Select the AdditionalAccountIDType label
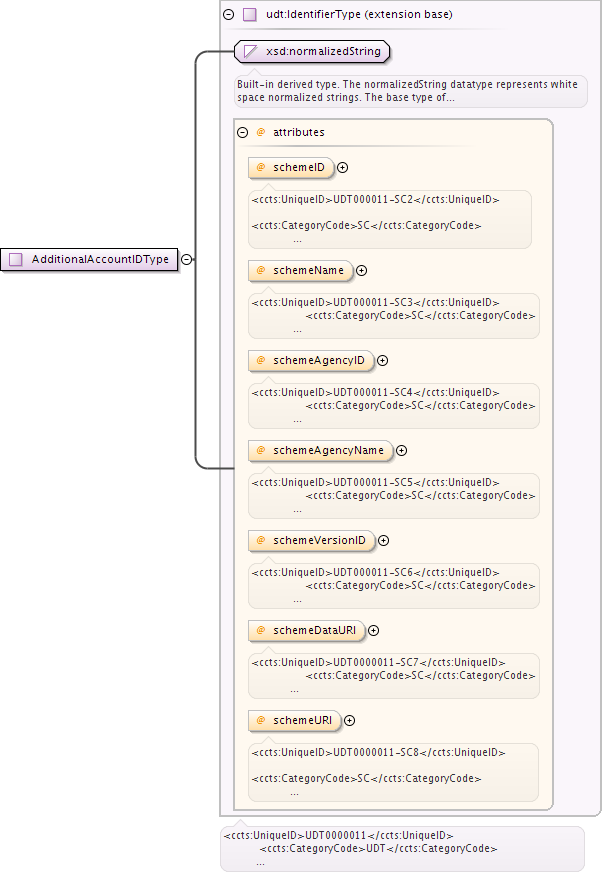This screenshot has width=603, height=875. tap(100, 259)
